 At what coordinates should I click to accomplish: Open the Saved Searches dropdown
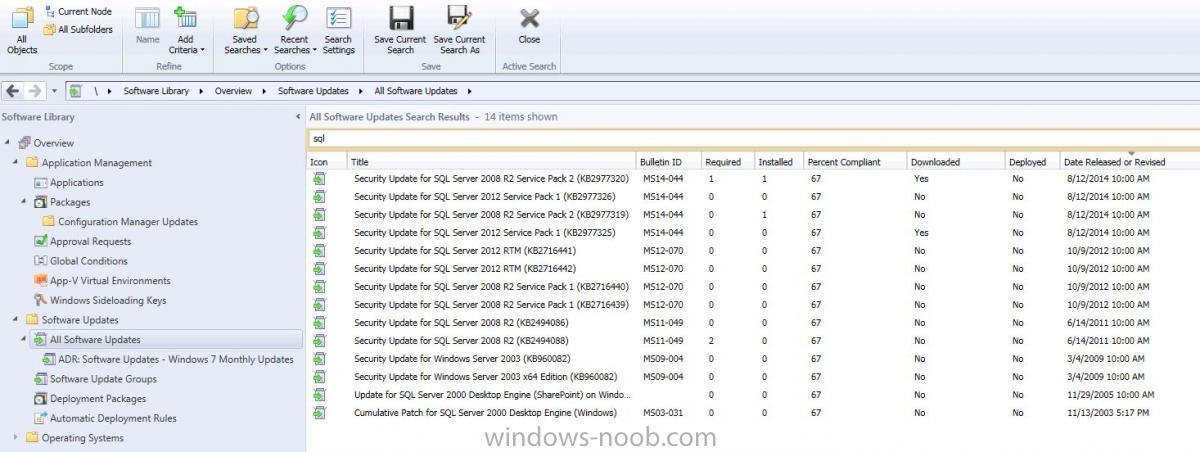click(246, 30)
